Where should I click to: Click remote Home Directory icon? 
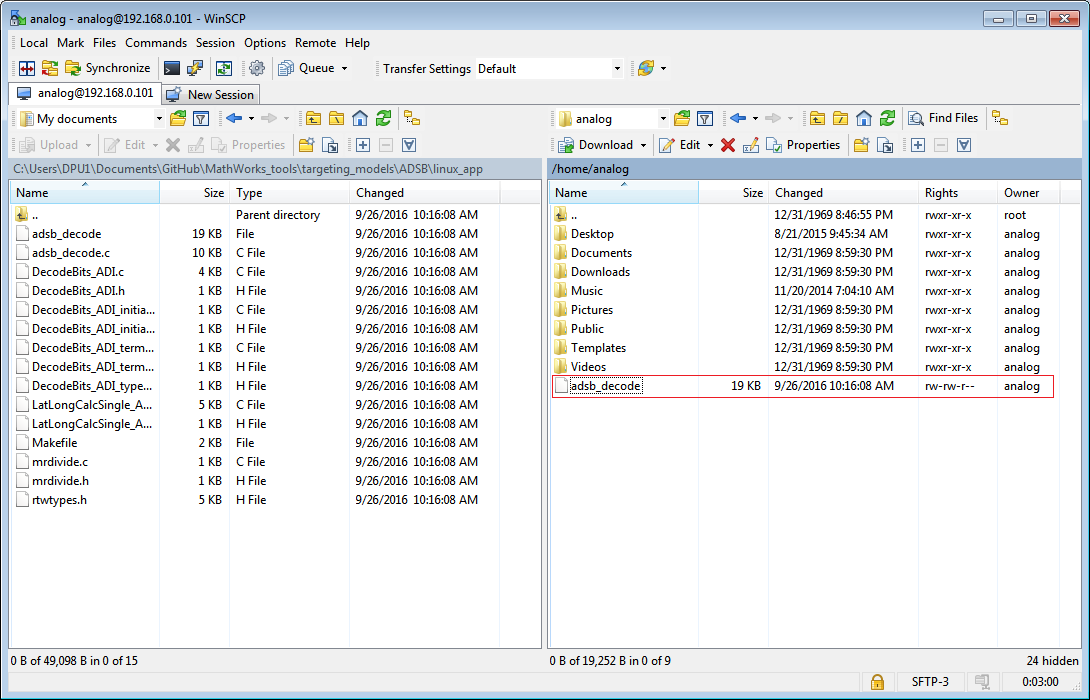(x=864, y=119)
